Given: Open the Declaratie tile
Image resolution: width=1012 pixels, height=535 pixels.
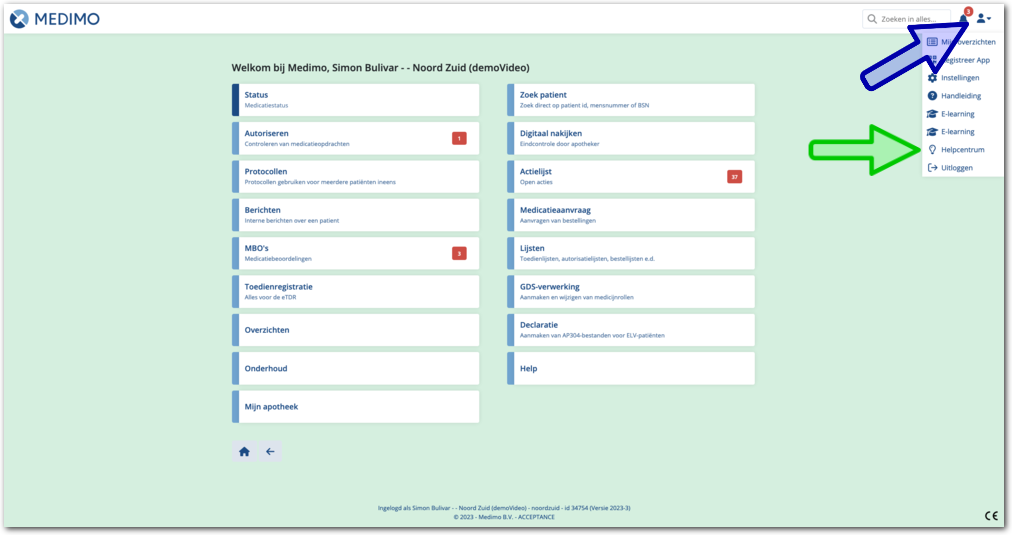Looking at the screenshot, I should pyautogui.click(x=630, y=330).
